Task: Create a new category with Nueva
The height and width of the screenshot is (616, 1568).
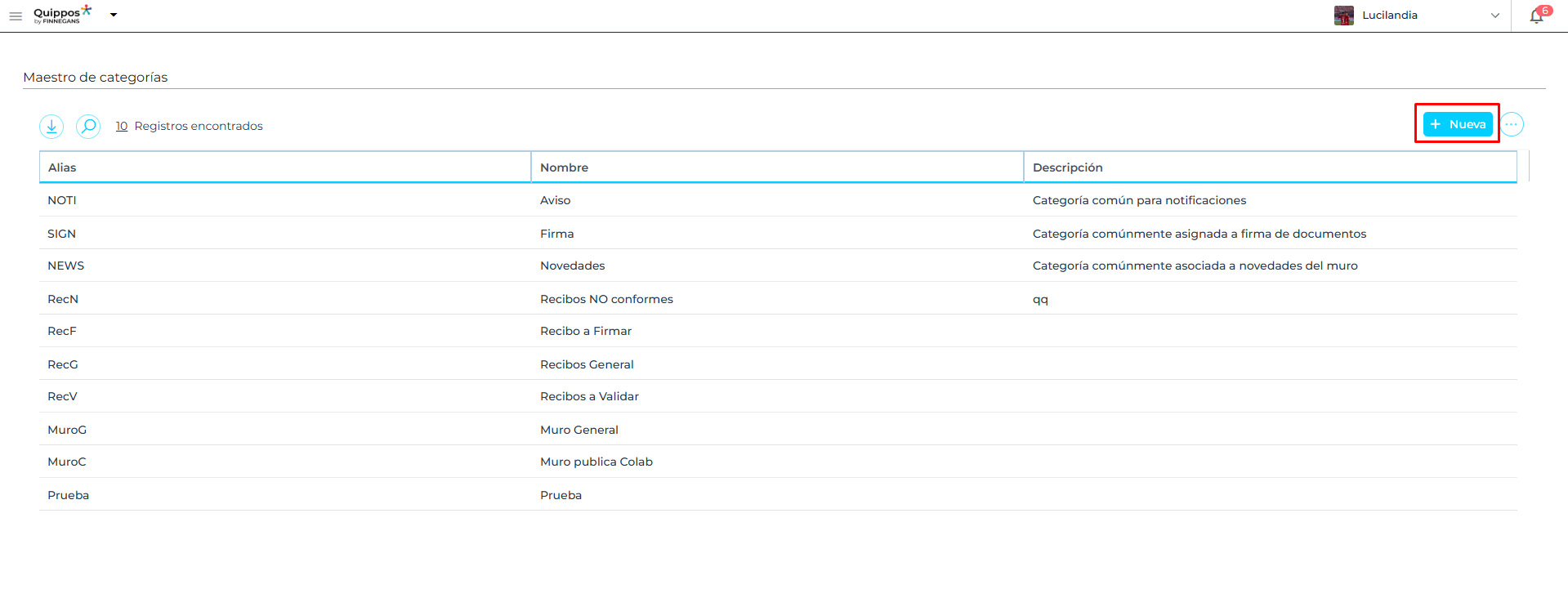Action: click(1458, 124)
